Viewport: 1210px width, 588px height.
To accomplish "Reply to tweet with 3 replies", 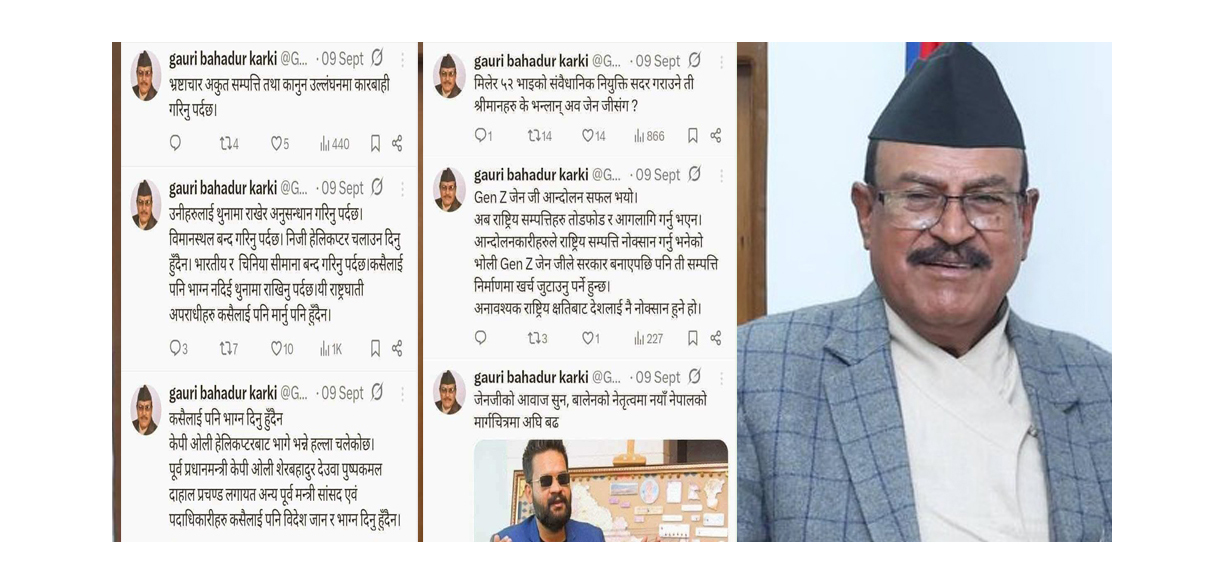I will (178, 348).
